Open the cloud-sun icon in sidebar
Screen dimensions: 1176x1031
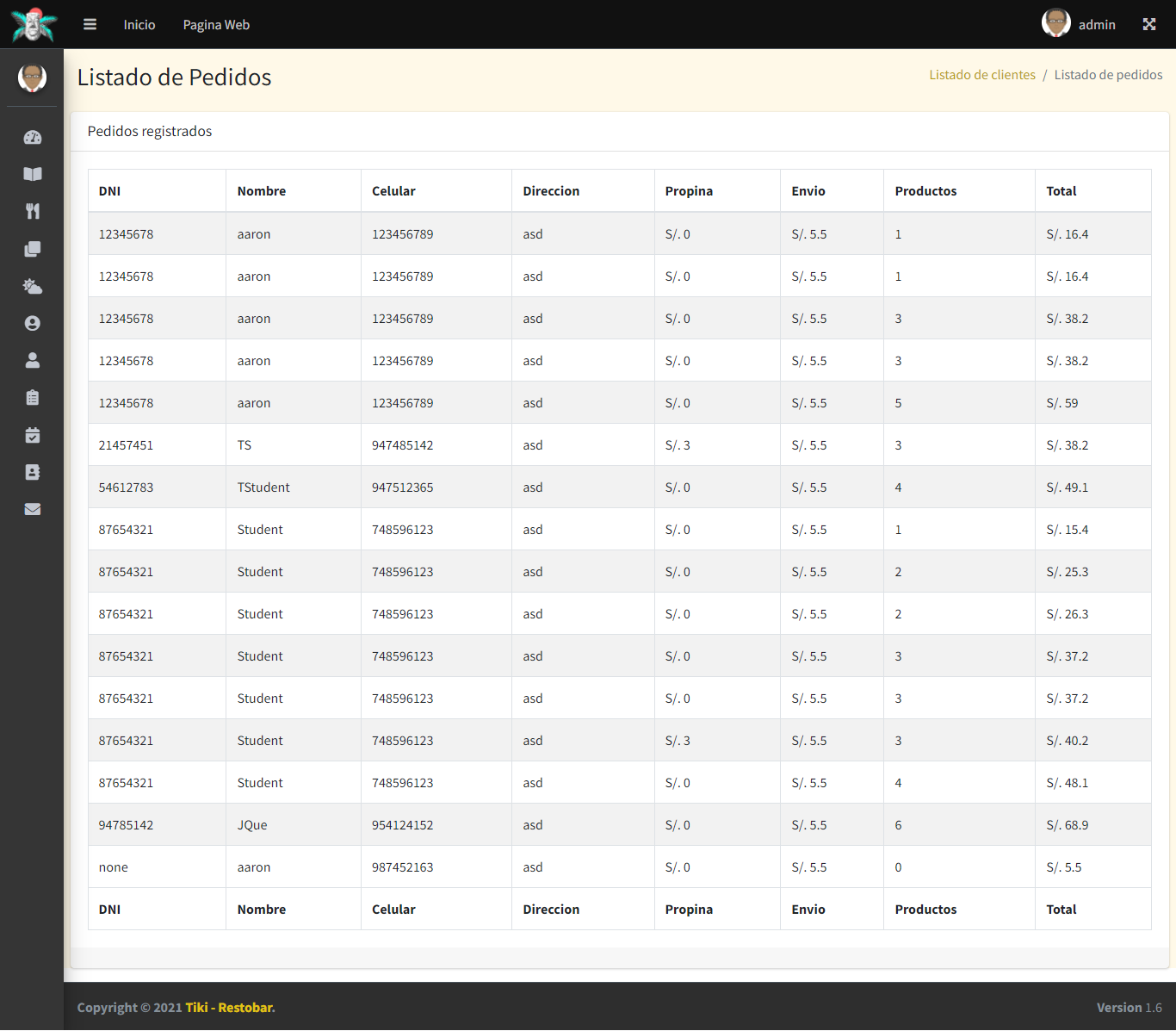click(33, 286)
